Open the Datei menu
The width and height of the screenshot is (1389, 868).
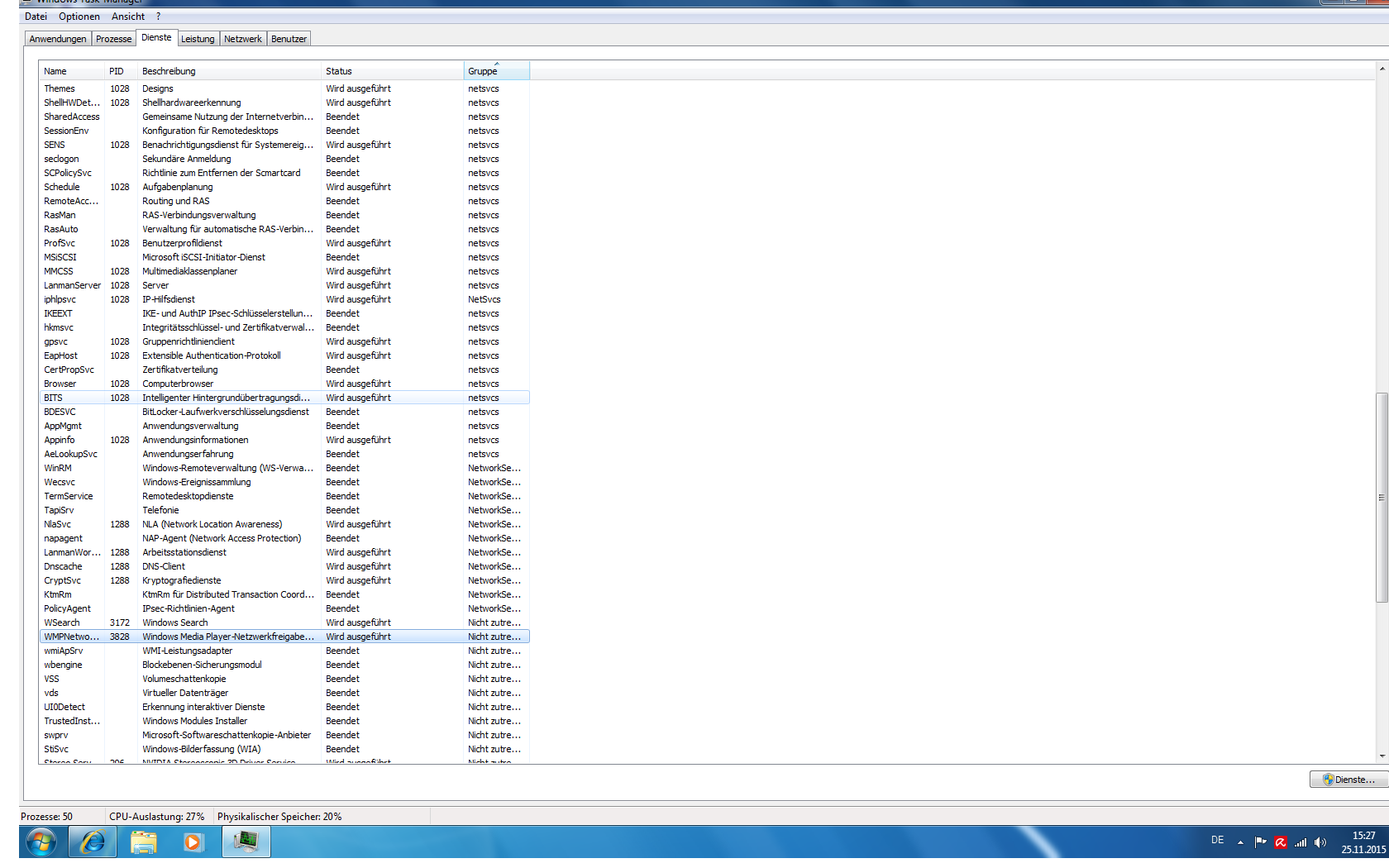point(36,17)
